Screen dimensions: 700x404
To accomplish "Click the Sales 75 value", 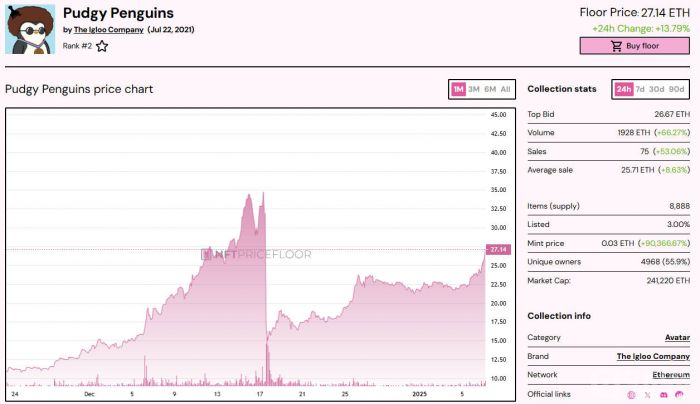I will coord(644,151).
